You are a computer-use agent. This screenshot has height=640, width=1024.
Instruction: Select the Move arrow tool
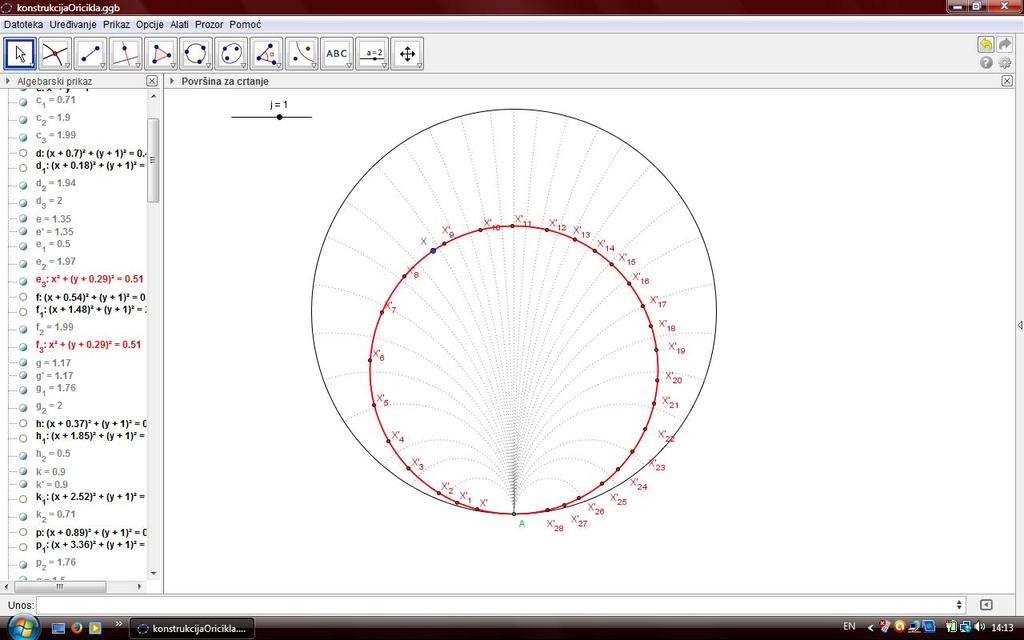20,54
